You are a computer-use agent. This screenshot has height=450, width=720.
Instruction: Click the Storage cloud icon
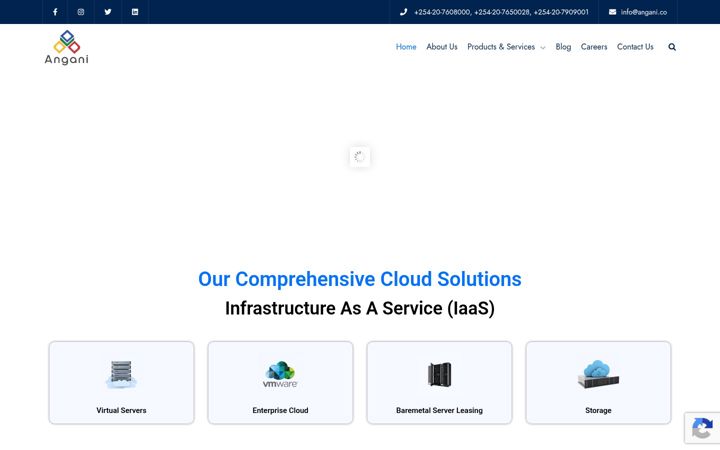click(598, 374)
